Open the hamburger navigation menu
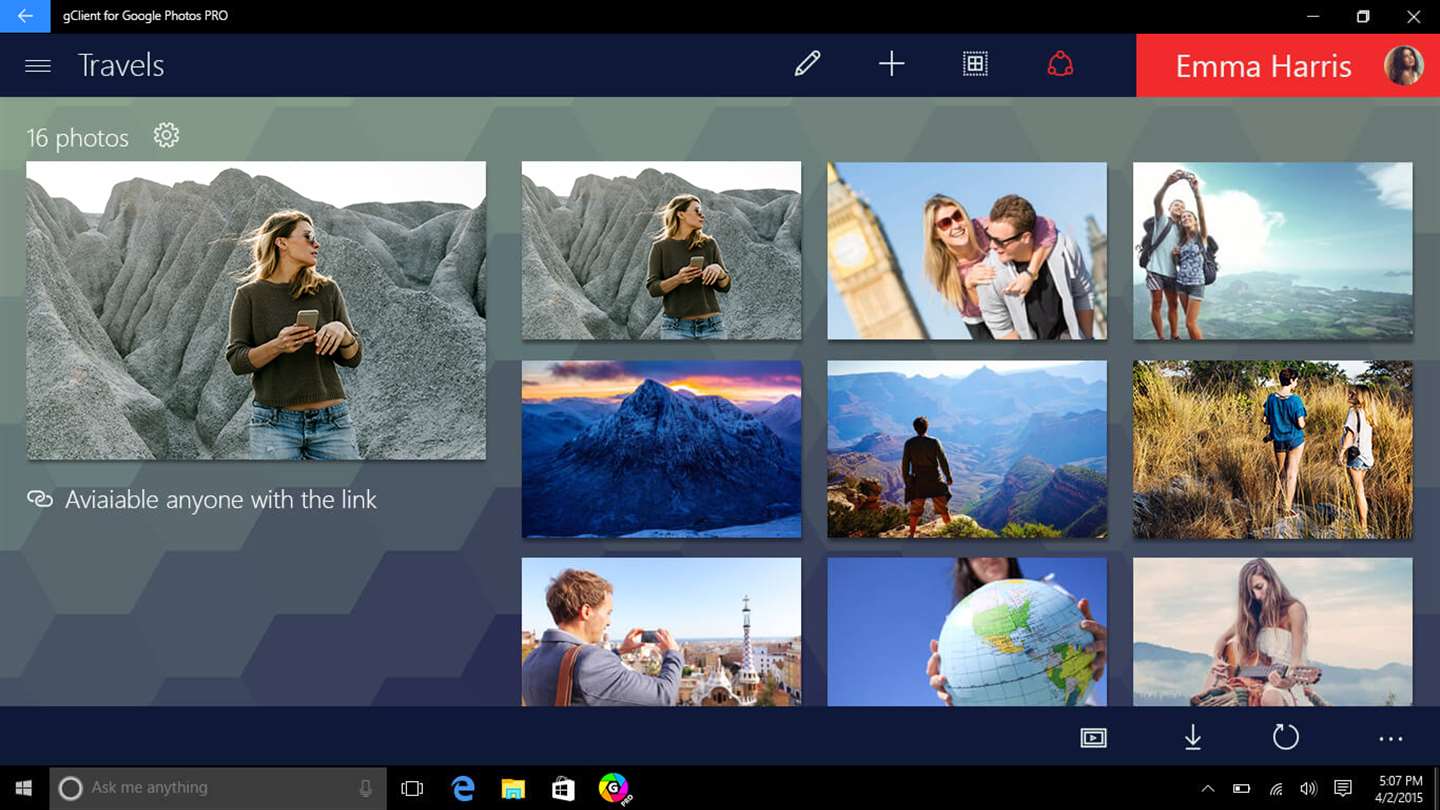 pyautogui.click(x=38, y=66)
